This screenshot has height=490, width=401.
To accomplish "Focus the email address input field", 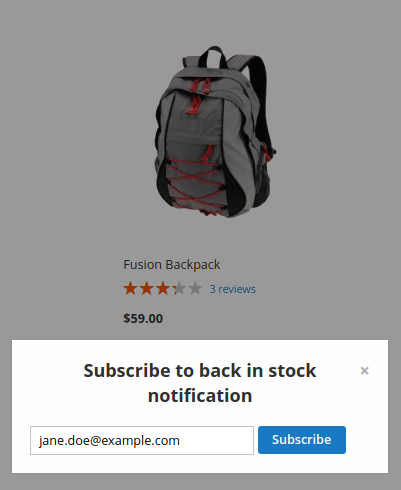I will (142, 440).
